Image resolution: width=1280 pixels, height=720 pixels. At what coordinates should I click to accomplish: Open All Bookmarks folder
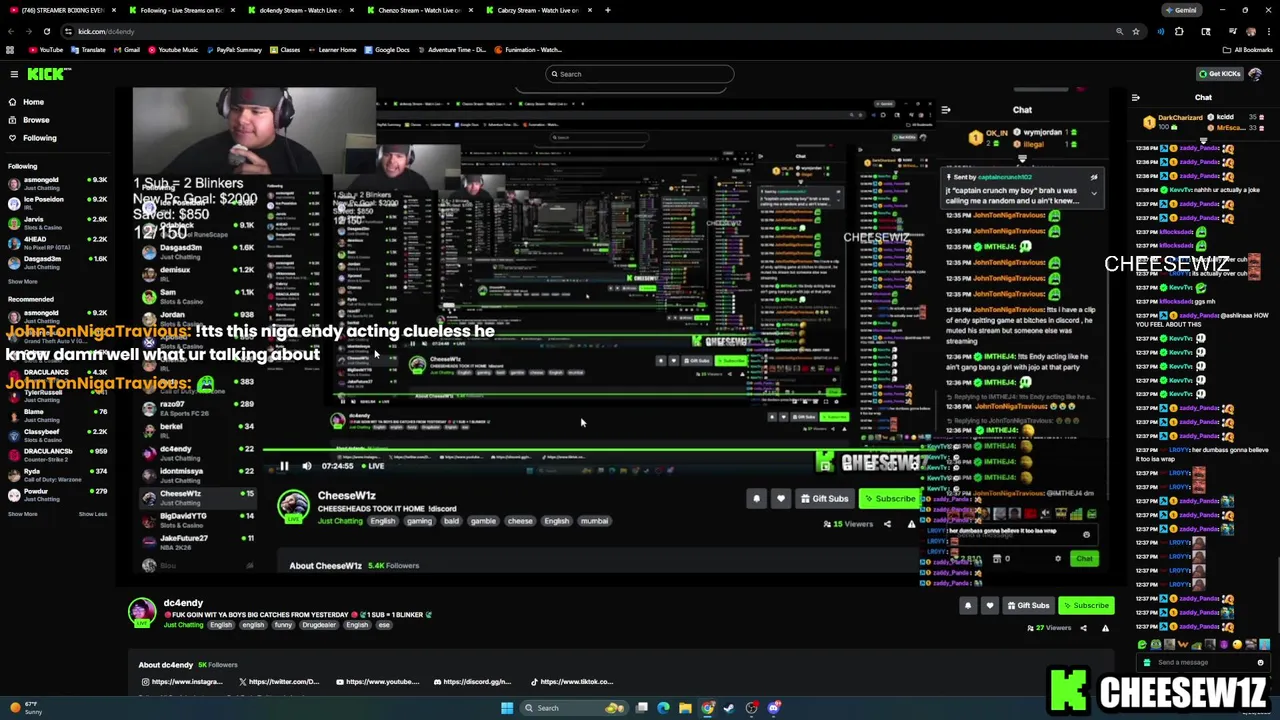(1246, 49)
